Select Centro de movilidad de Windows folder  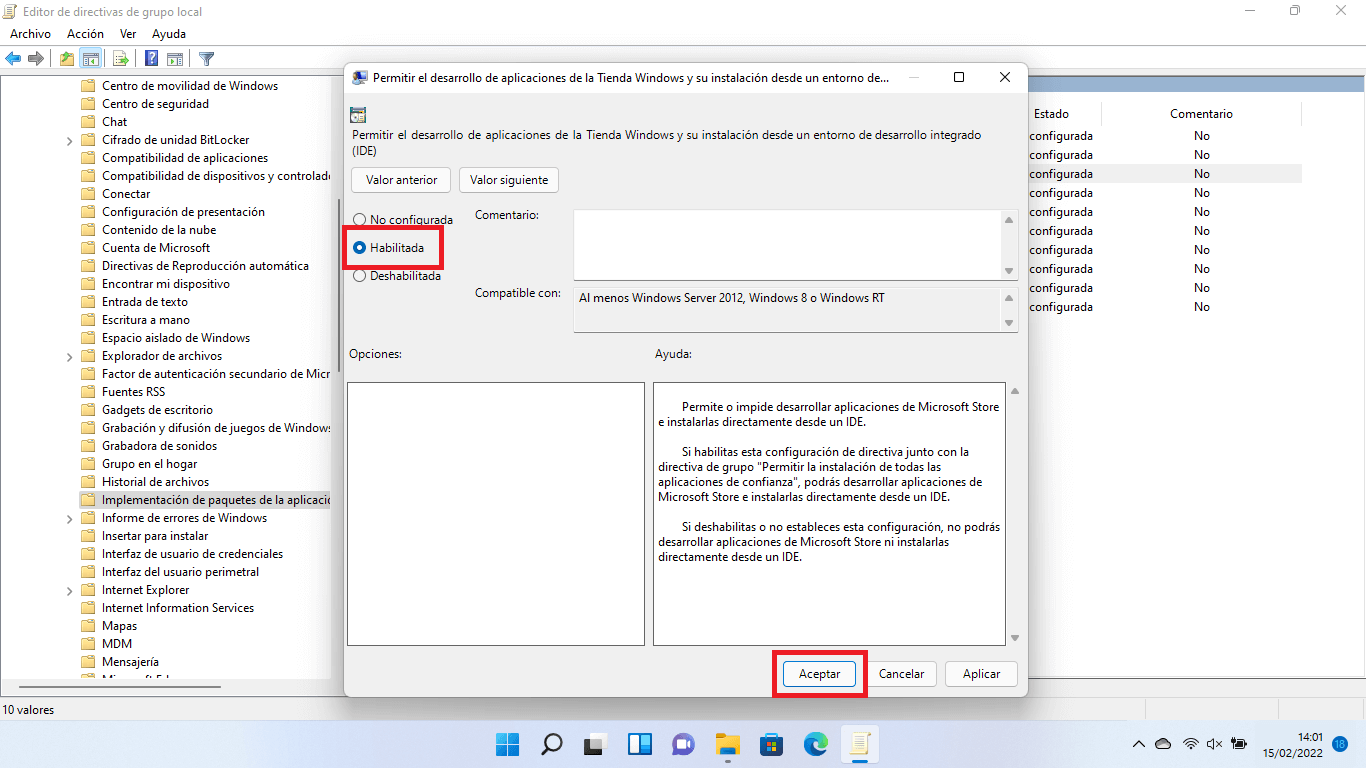coord(190,86)
